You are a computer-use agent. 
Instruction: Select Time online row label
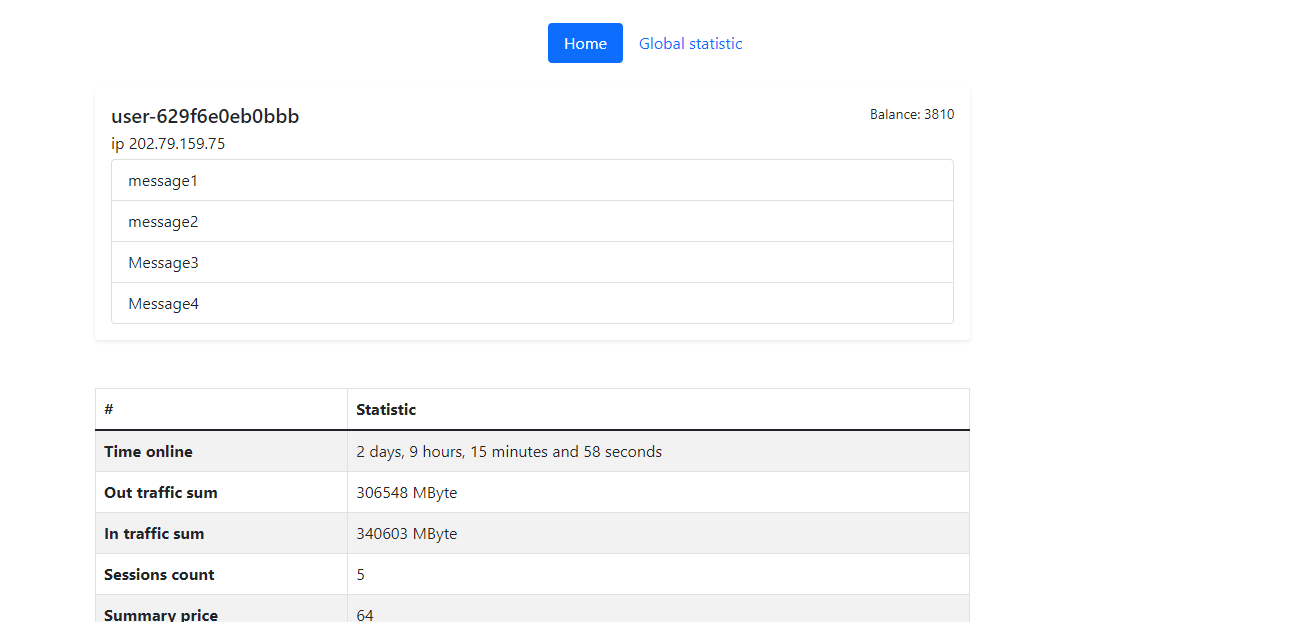pyautogui.click(x=148, y=451)
